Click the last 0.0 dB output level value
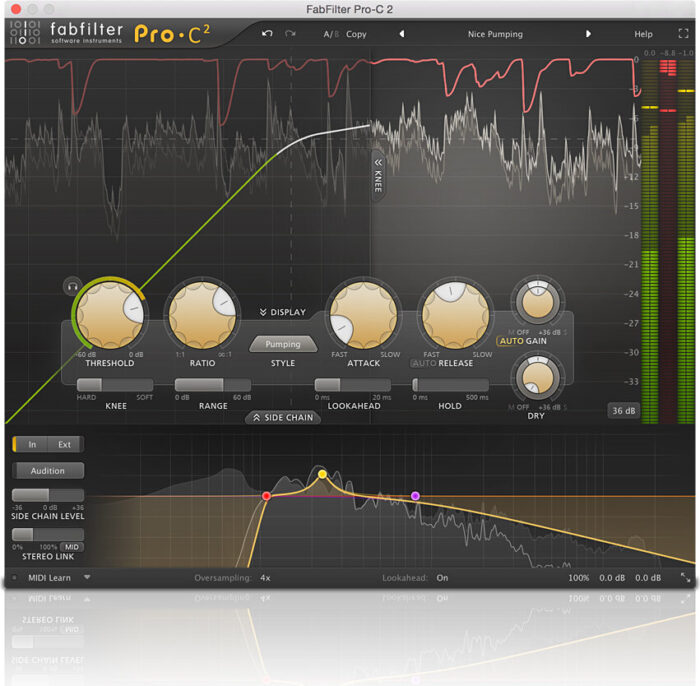This screenshot has height=686, width=700. tap(648, 578)
